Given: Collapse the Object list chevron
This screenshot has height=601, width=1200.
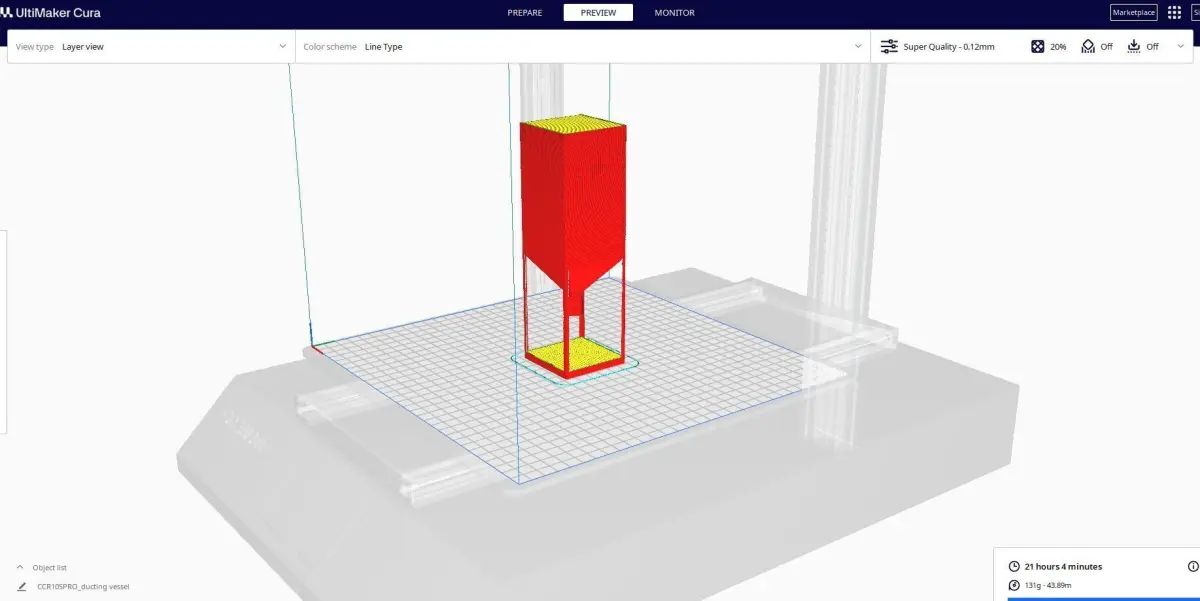Looking at the screenshot, I should [20, 567].
